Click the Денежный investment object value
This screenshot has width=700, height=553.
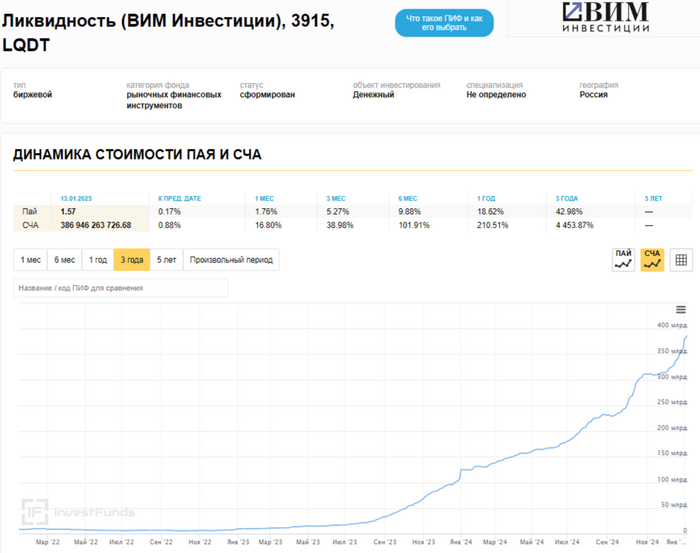click(374, 95)
